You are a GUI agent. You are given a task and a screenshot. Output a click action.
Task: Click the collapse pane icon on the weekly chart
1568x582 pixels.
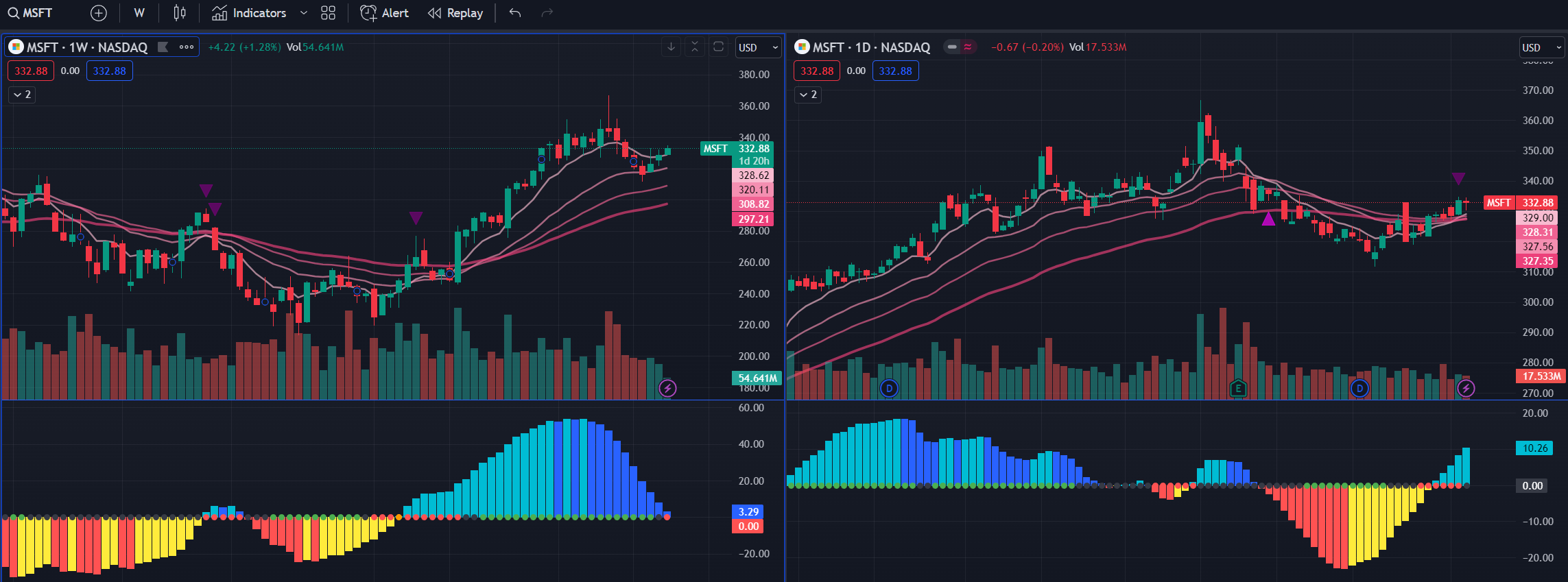point(695,47)
